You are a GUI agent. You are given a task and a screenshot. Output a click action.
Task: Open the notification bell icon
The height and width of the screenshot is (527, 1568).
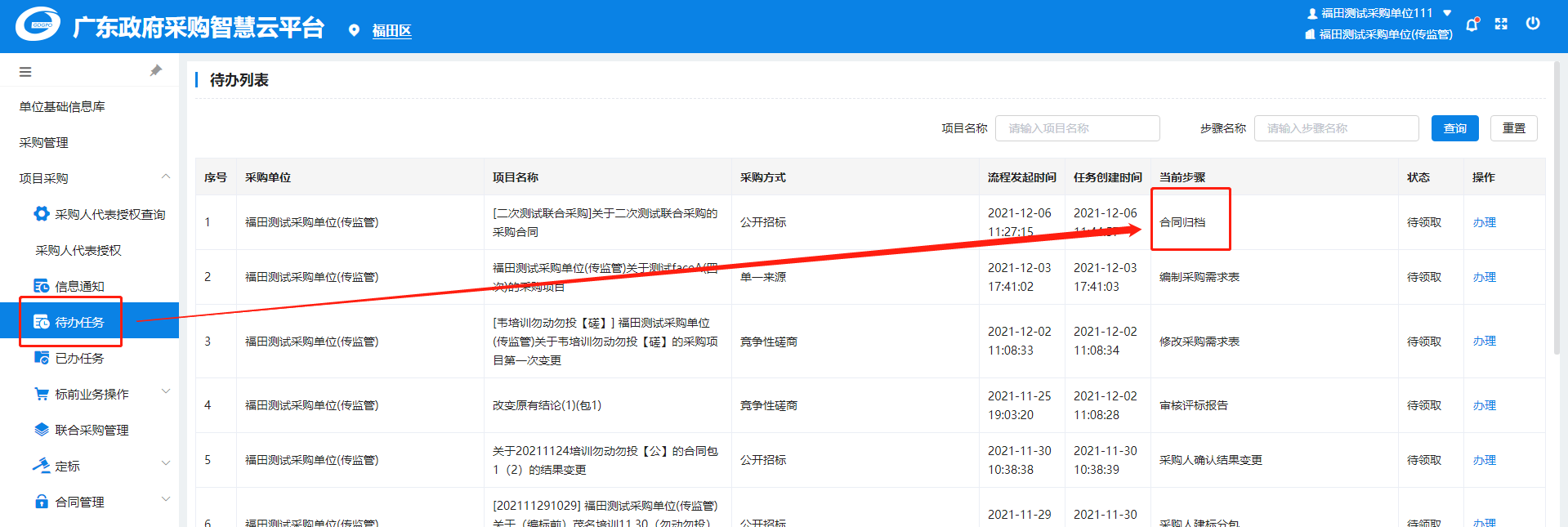[1472, 25]
